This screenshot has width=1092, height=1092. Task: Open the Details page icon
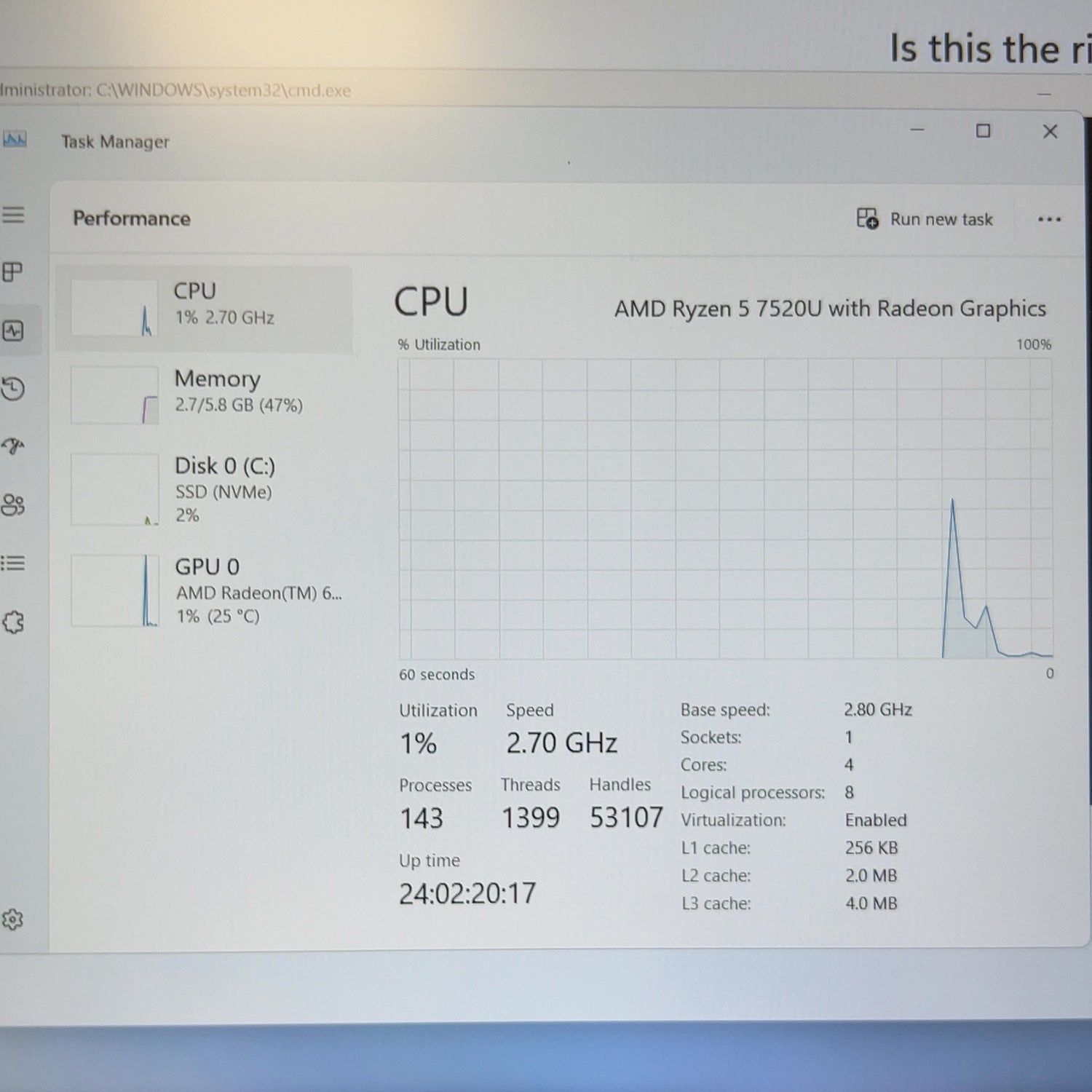pyautogui.click(x=13, y=563)
